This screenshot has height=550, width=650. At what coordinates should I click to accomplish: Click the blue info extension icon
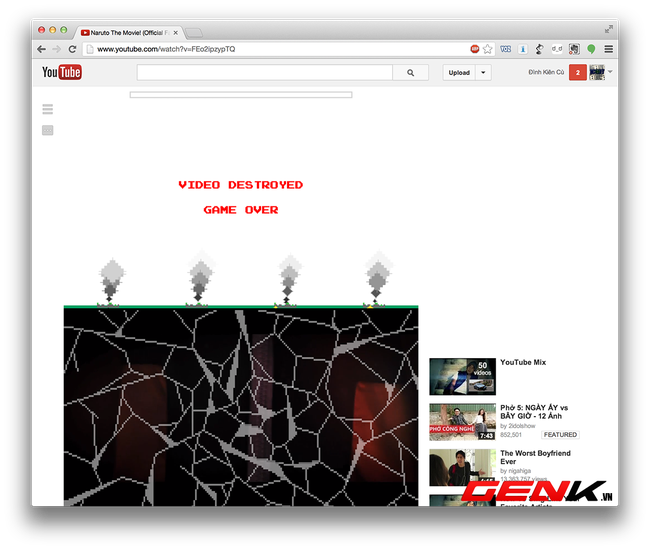[523, 49]
